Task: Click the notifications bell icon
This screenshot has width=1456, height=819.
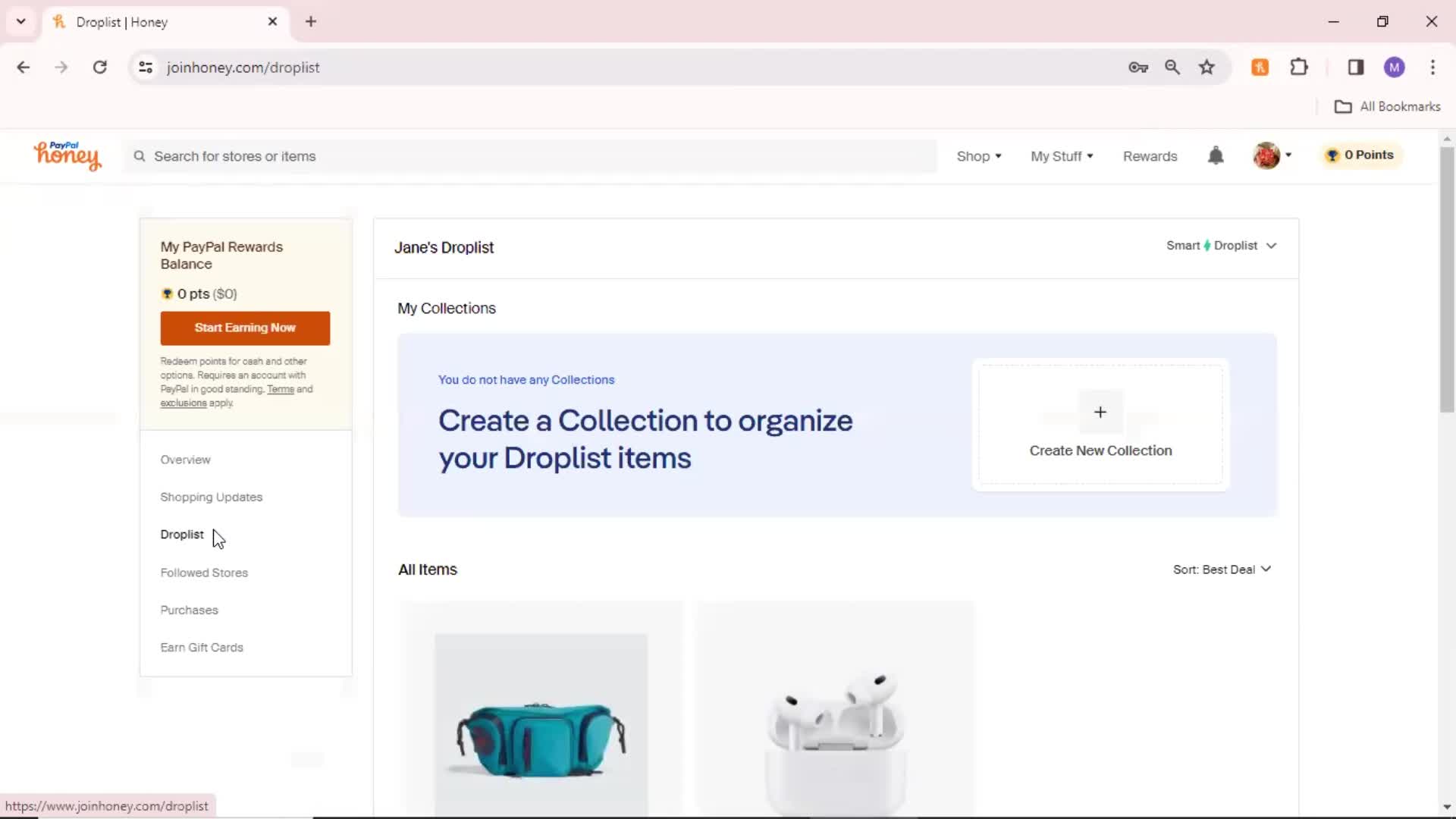Action: [1219, 155]
